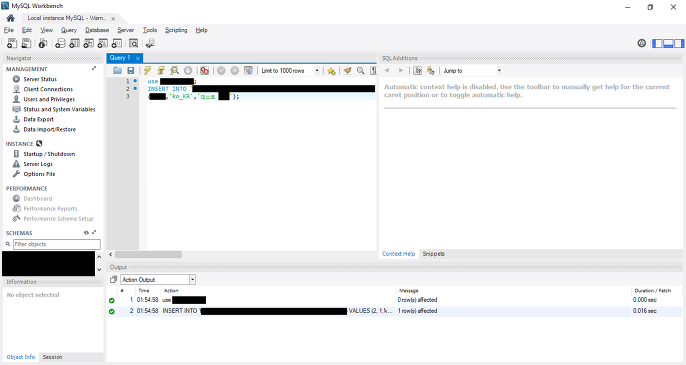Screen dimensions: 686x365
Task: Open the object inspector from main toolbar
Action: 42,43
